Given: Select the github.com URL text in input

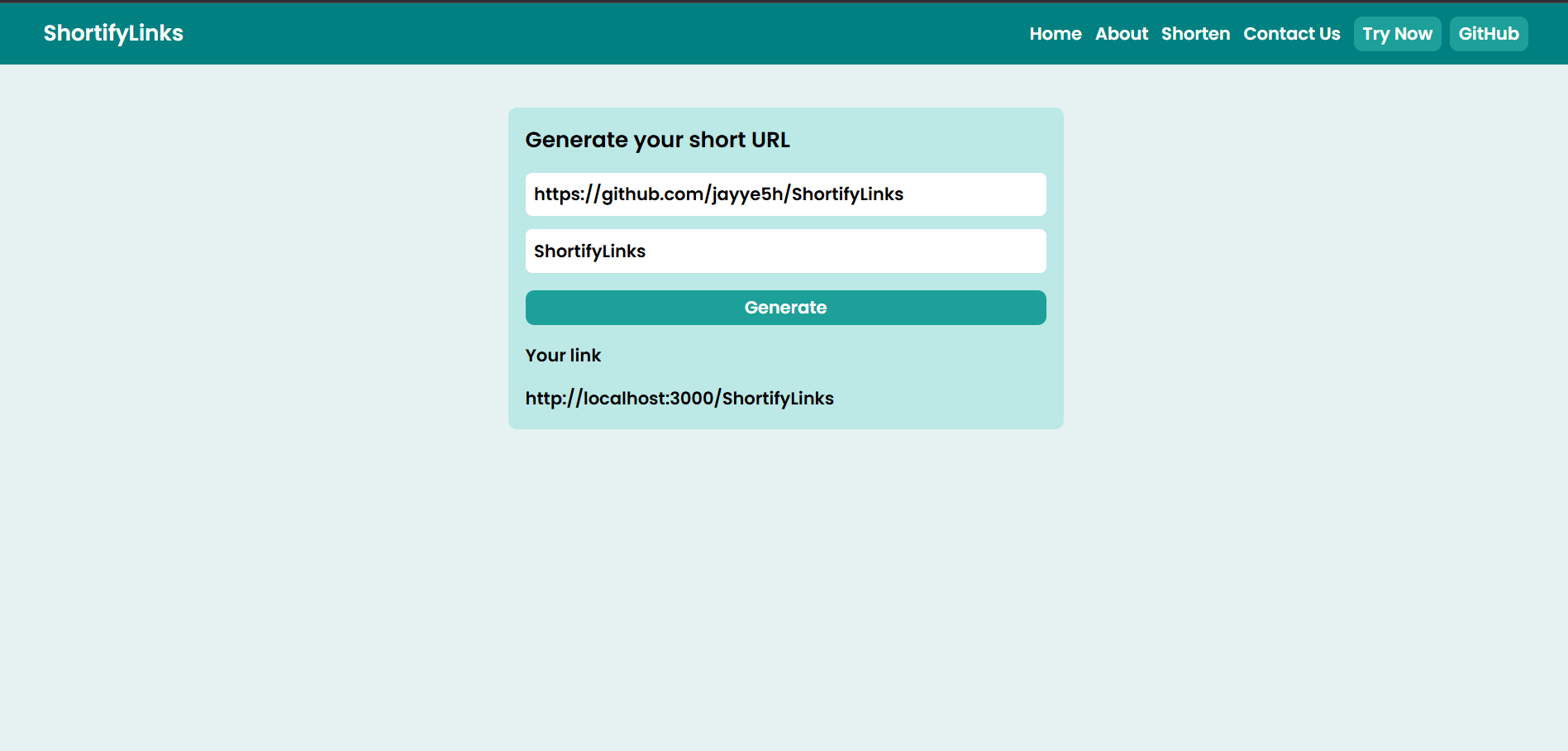Looking at the screenshot, I should click(x=717, y=194).
